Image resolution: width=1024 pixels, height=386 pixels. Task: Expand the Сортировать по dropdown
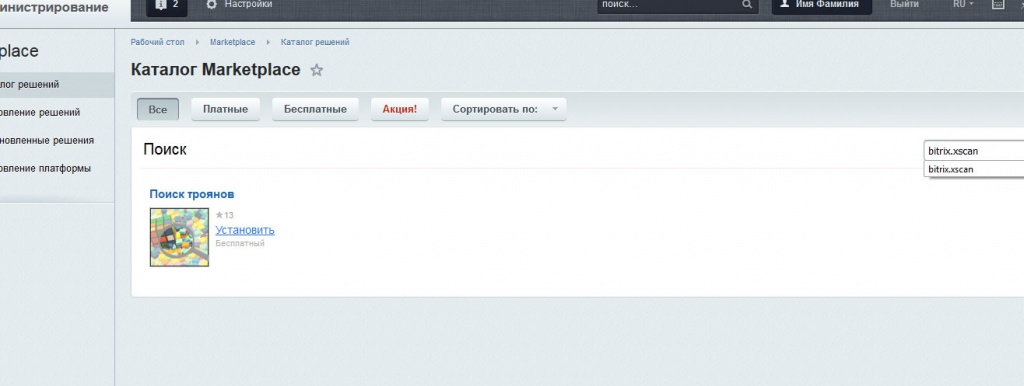pyautogui.click(x=504, y=109)
